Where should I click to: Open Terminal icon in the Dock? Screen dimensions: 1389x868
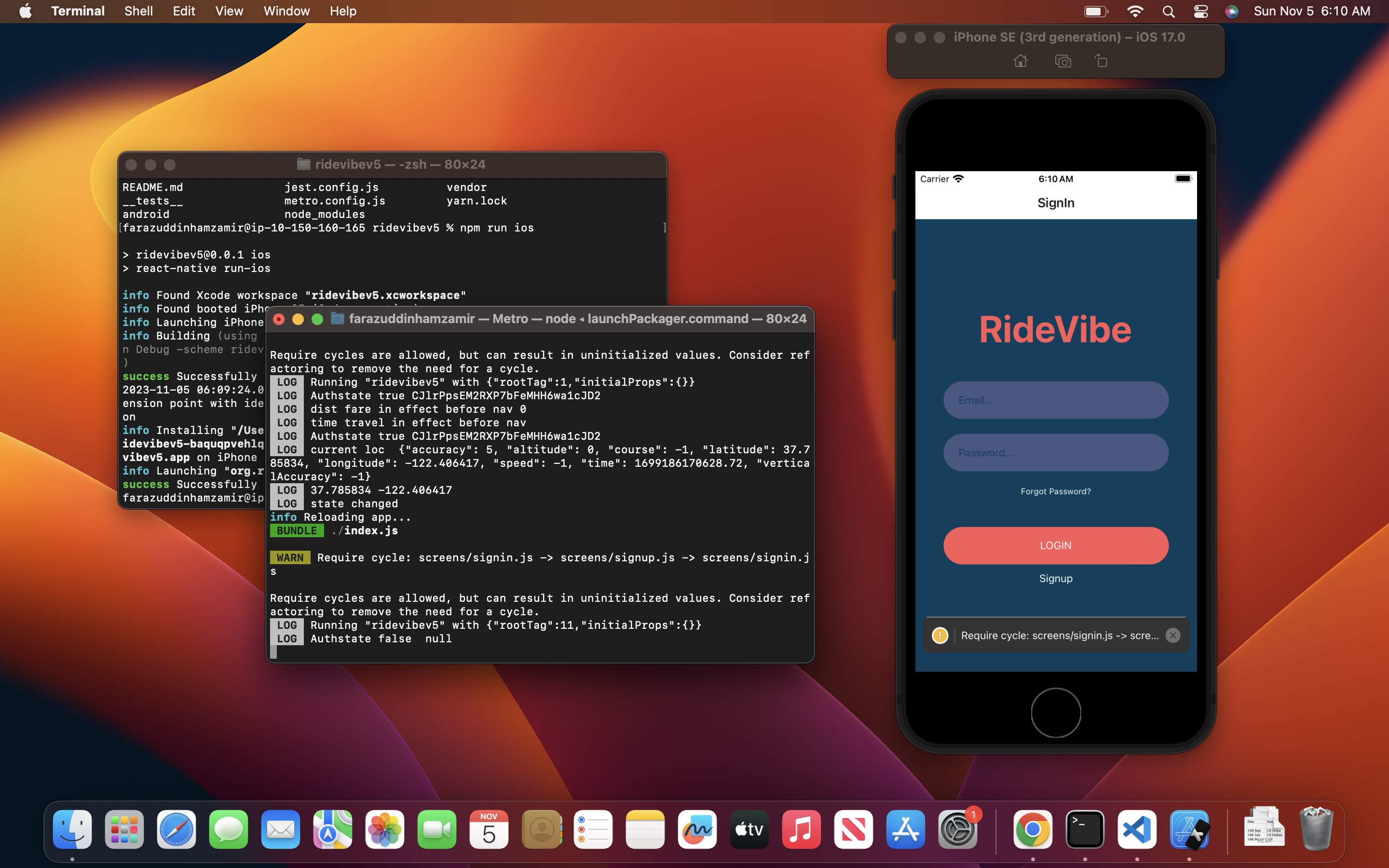[x=1085, y=829]
